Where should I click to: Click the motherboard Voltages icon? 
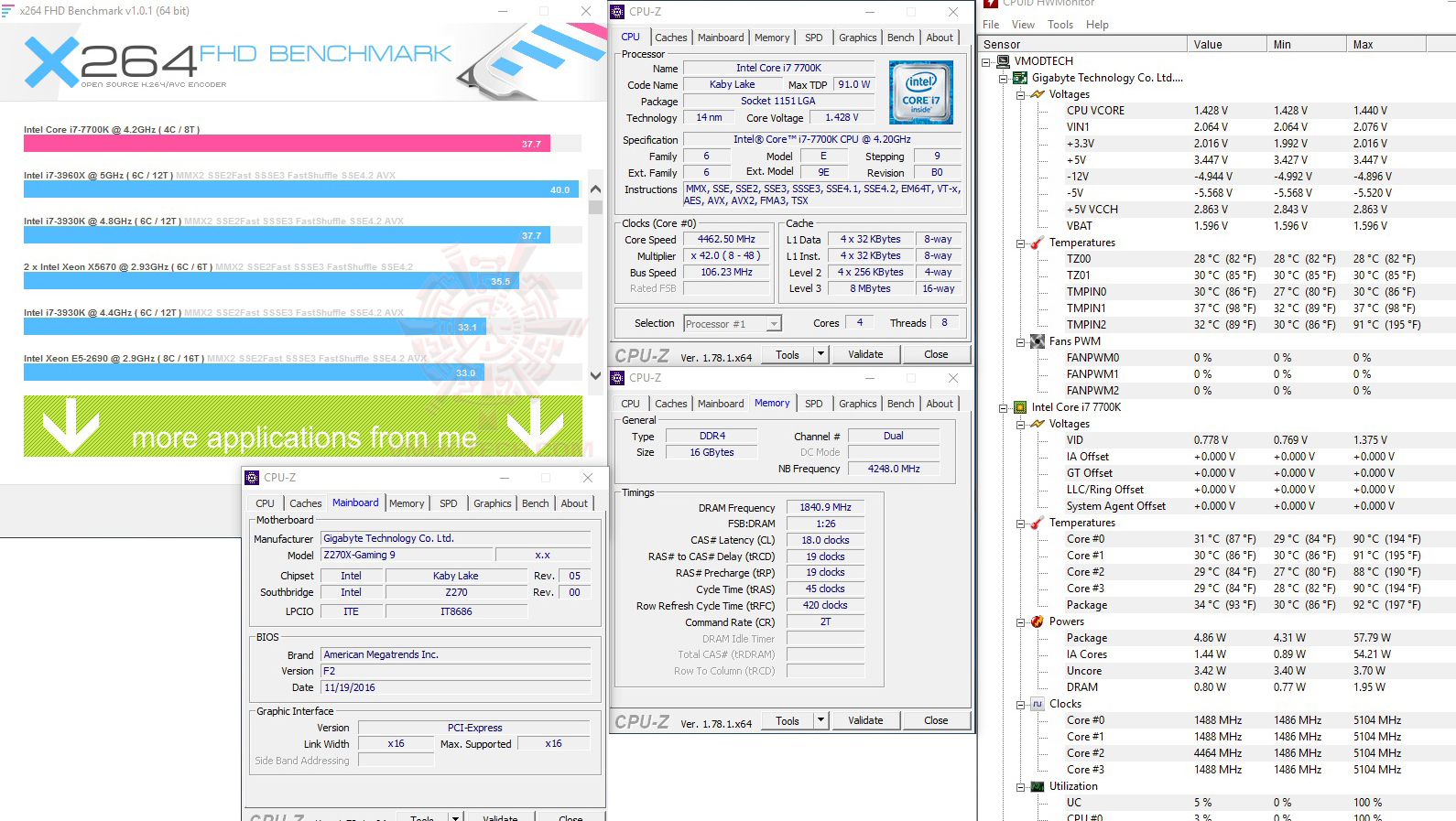click(x=1038, y=94)
